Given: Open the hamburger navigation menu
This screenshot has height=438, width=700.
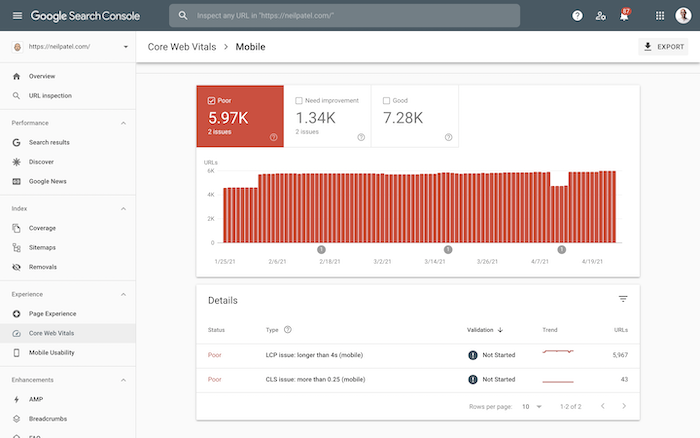Looking at the screenshot, I should [17, 16].
